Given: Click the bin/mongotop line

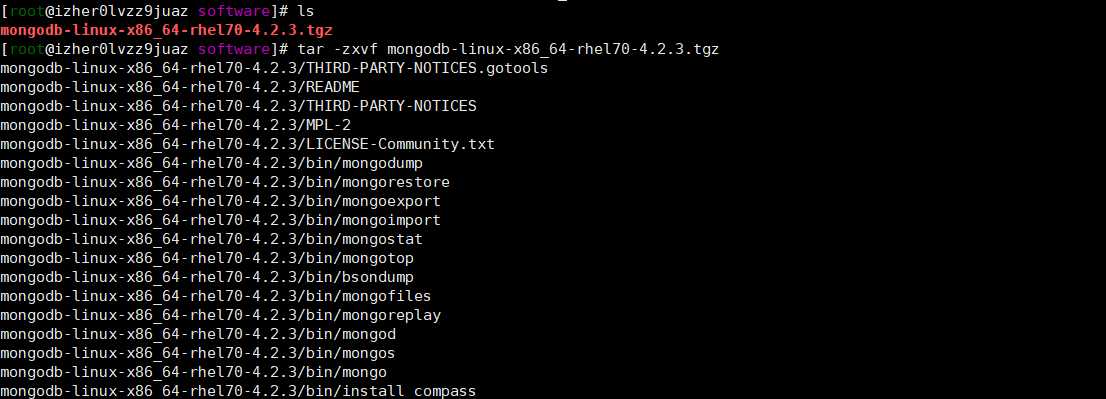Looking at the screenshot, I should [x=207, y=259].
